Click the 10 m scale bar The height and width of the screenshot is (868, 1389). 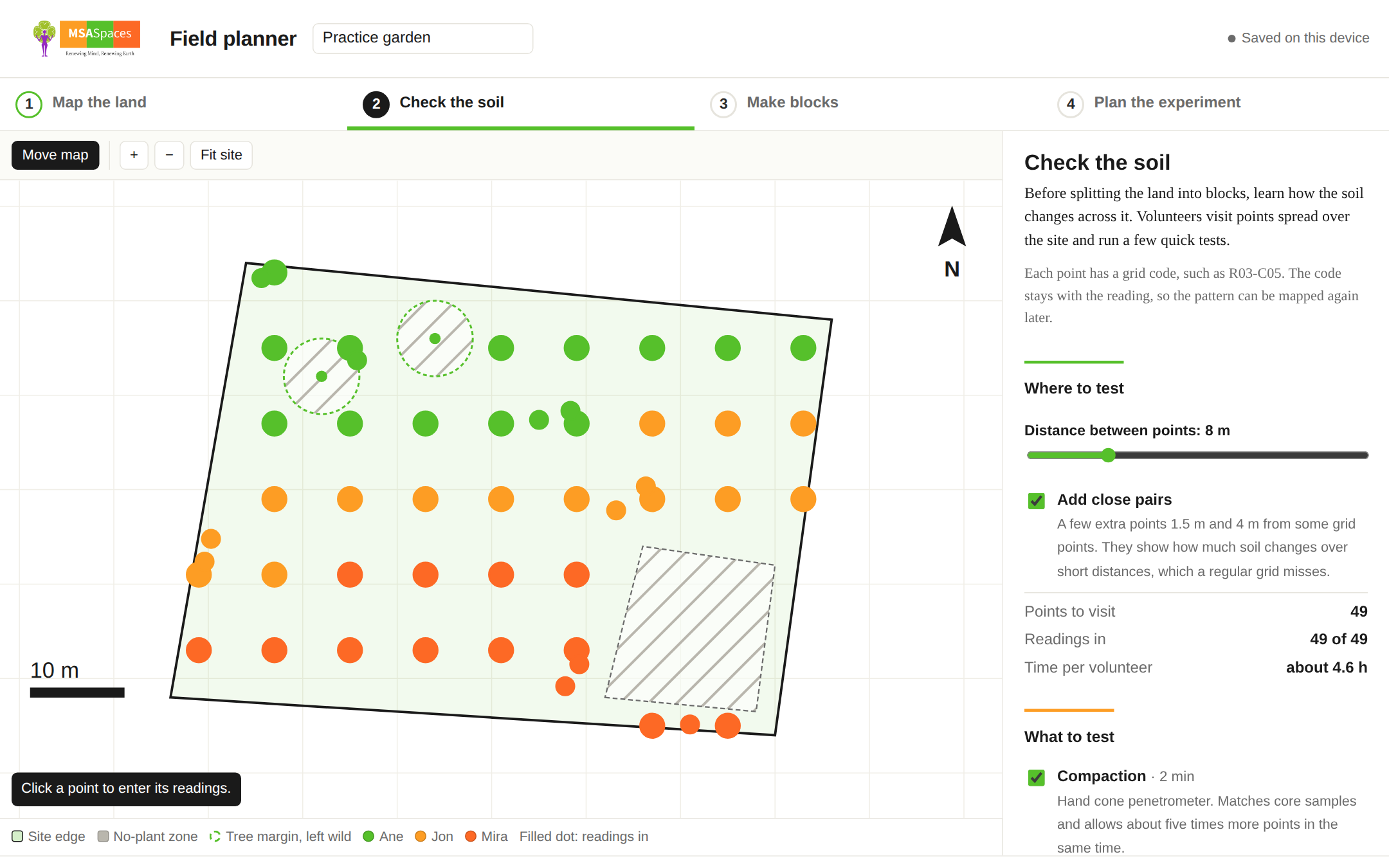[x=77, y=692]
